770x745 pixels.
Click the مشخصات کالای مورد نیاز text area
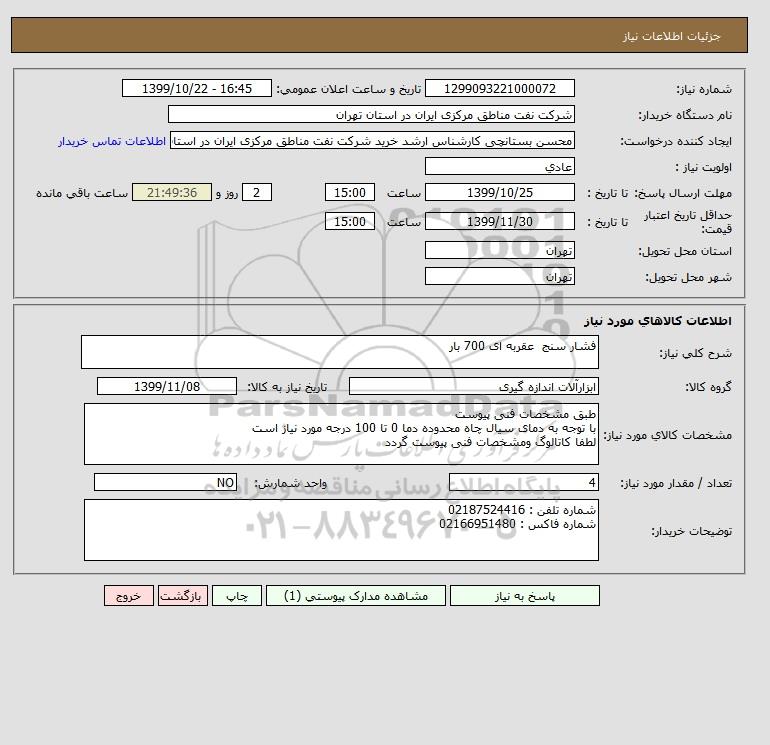(341, 434)
